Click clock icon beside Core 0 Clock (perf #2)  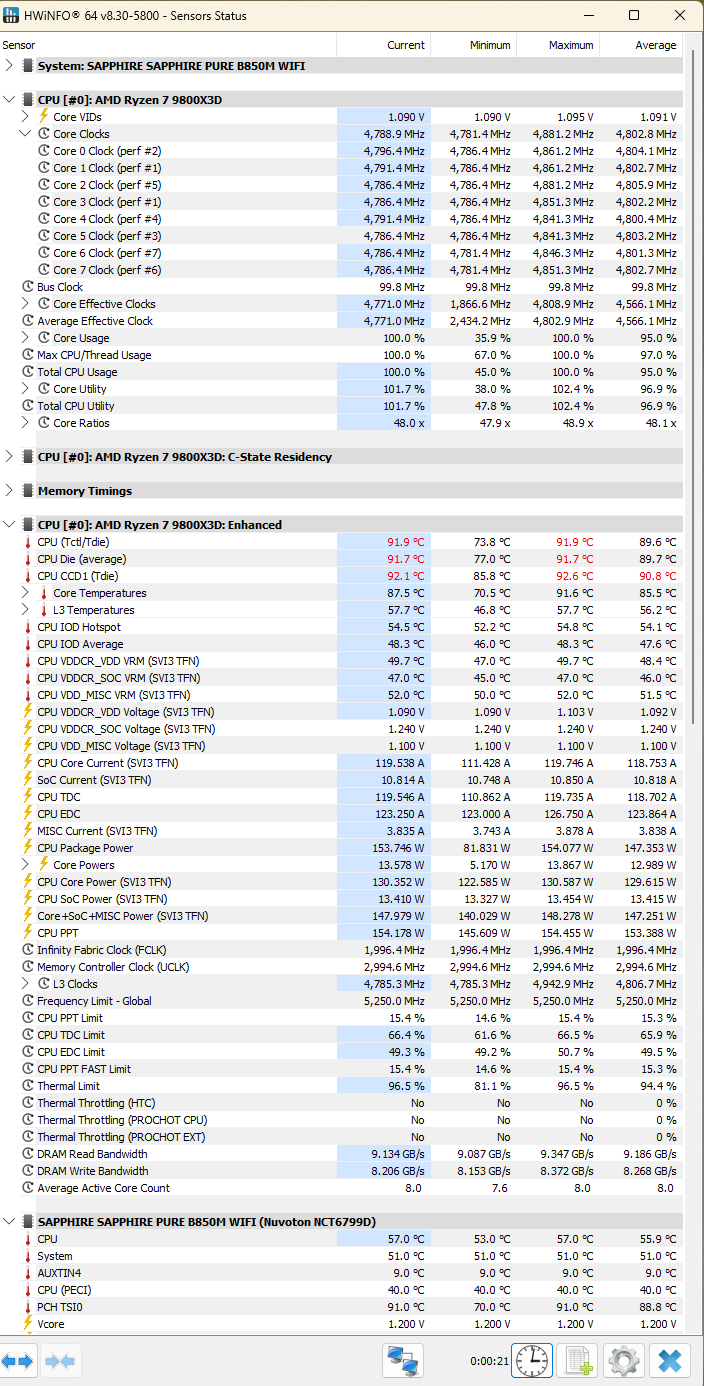click(44, 151)
